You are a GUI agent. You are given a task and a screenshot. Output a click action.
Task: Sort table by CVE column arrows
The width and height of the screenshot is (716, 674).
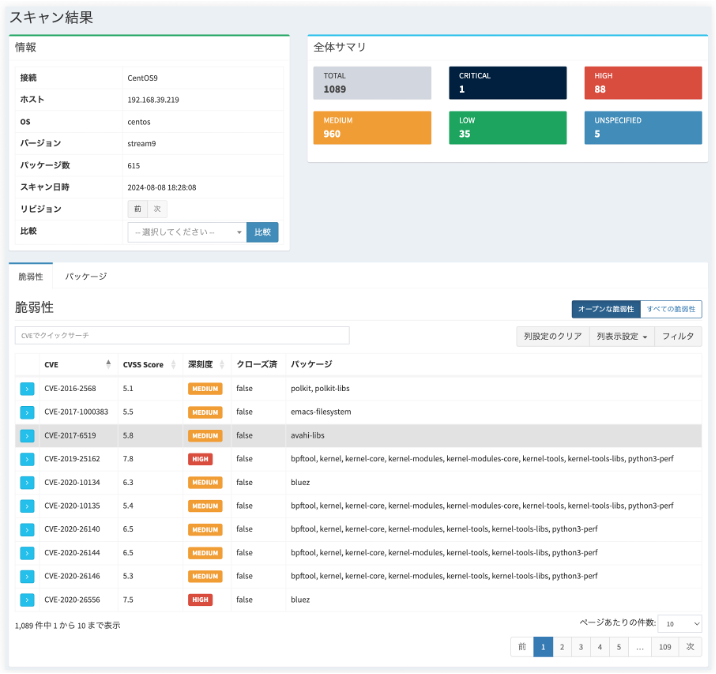[108, 364]
